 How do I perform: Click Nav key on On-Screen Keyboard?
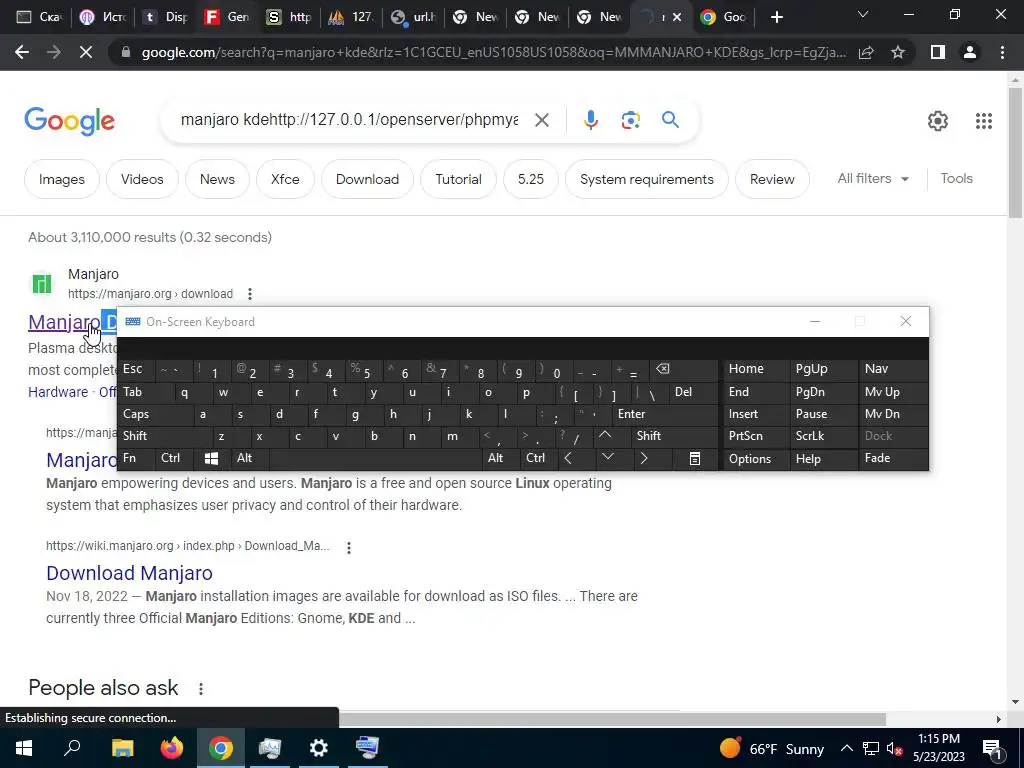pyautogui.click(x=893, y=369)
